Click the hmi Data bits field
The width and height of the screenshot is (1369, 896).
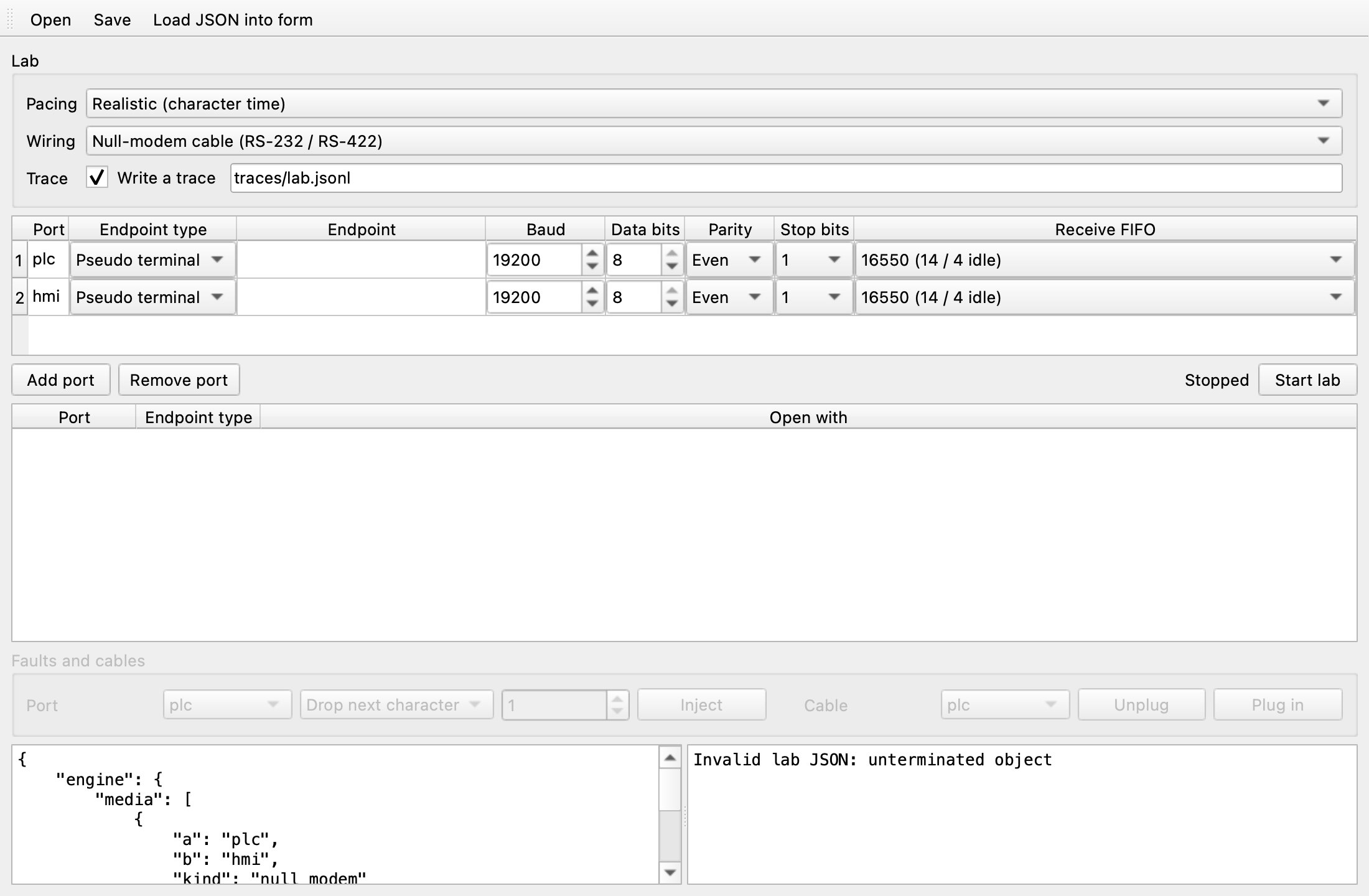(634, 297)
